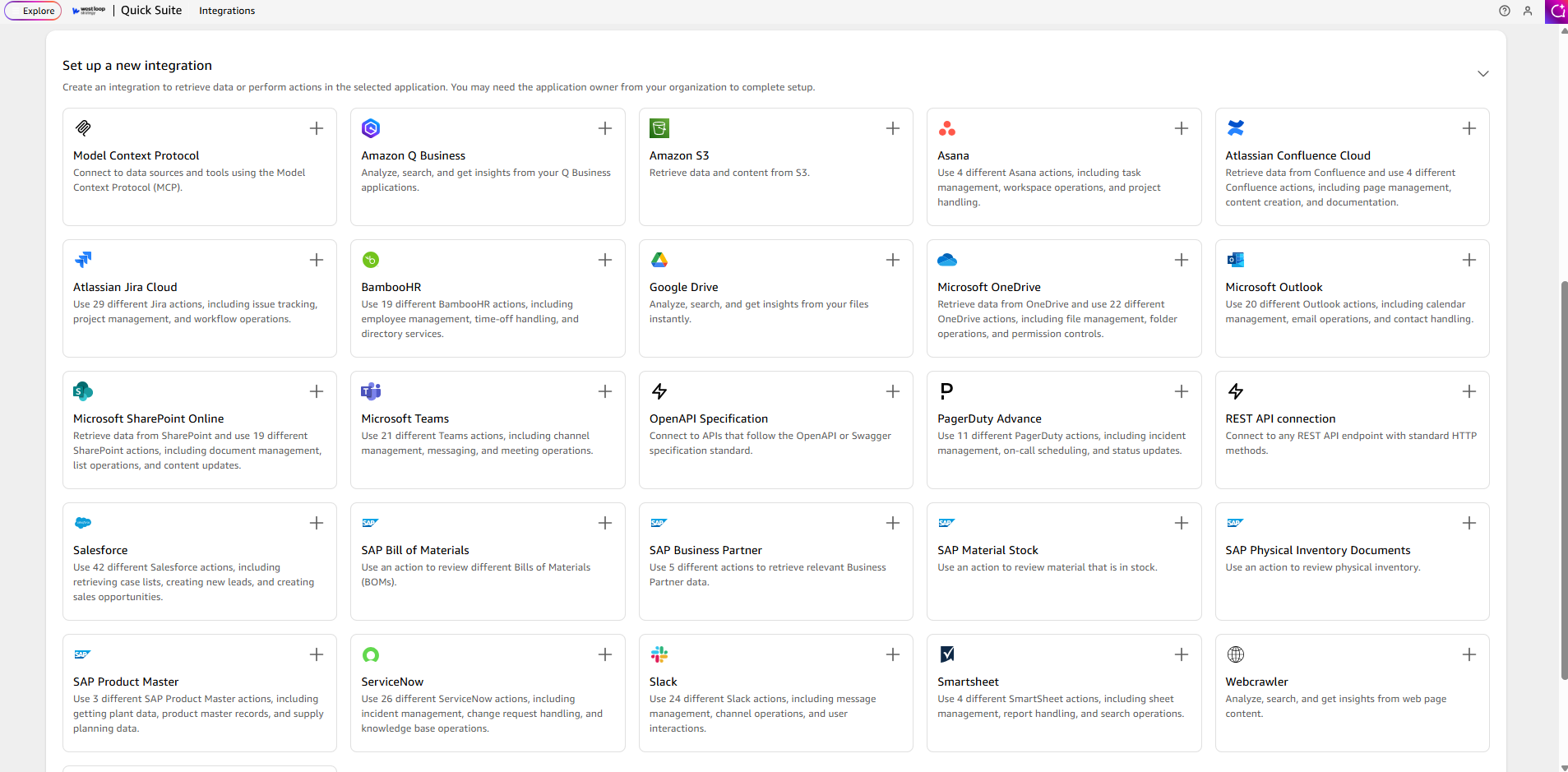Screen dimensions: 1568x772
Task: Click the BambooHR green logo icon
Action: pyautogui.click(x=371, y=260)
